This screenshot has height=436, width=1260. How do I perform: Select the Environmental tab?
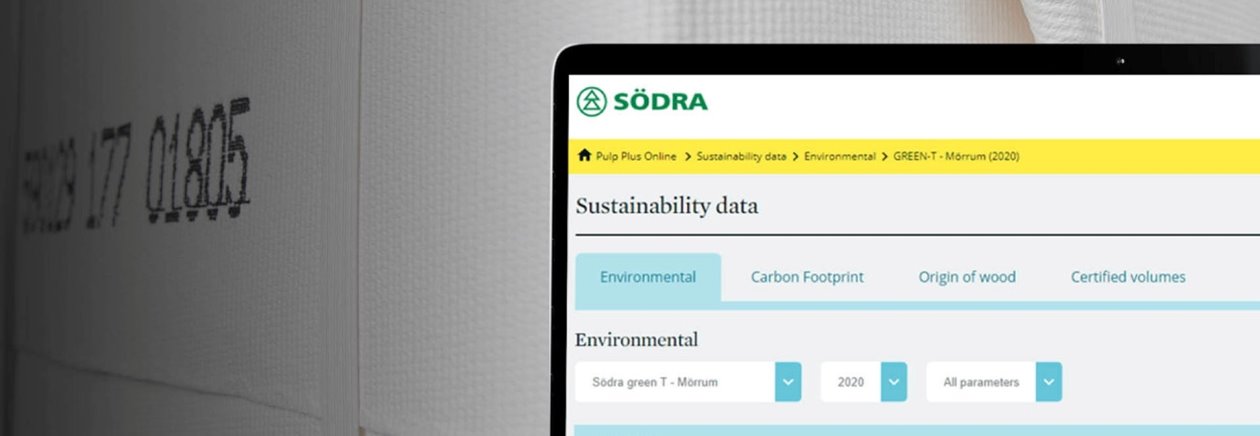pos(648,277)
